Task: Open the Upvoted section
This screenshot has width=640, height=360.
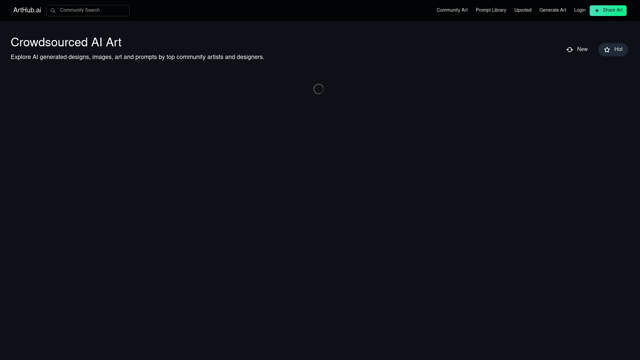Action: click(522, 10)
